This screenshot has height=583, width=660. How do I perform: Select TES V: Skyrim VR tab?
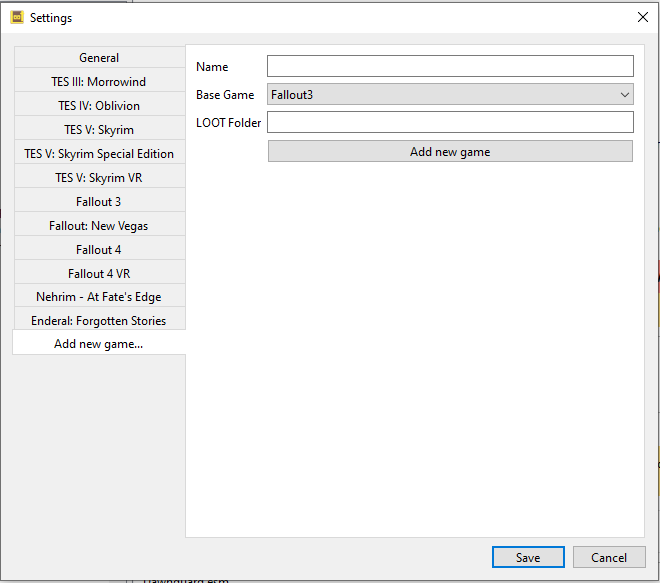[99, 178]
